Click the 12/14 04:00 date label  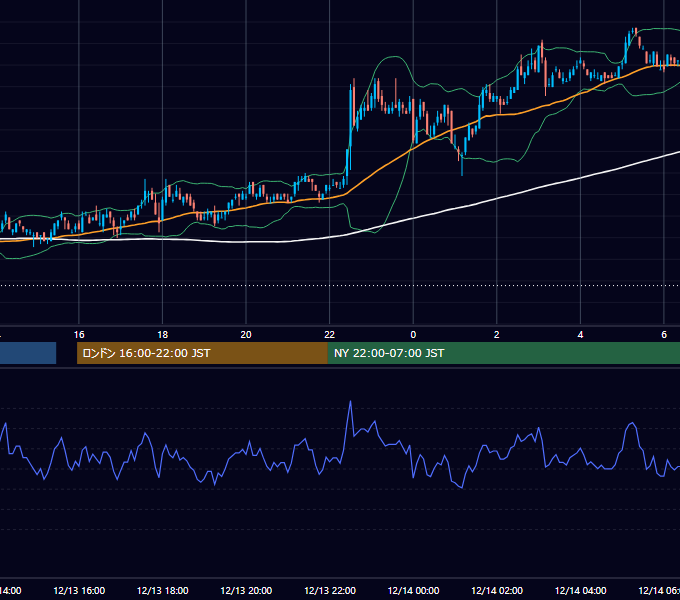point(580,590)
